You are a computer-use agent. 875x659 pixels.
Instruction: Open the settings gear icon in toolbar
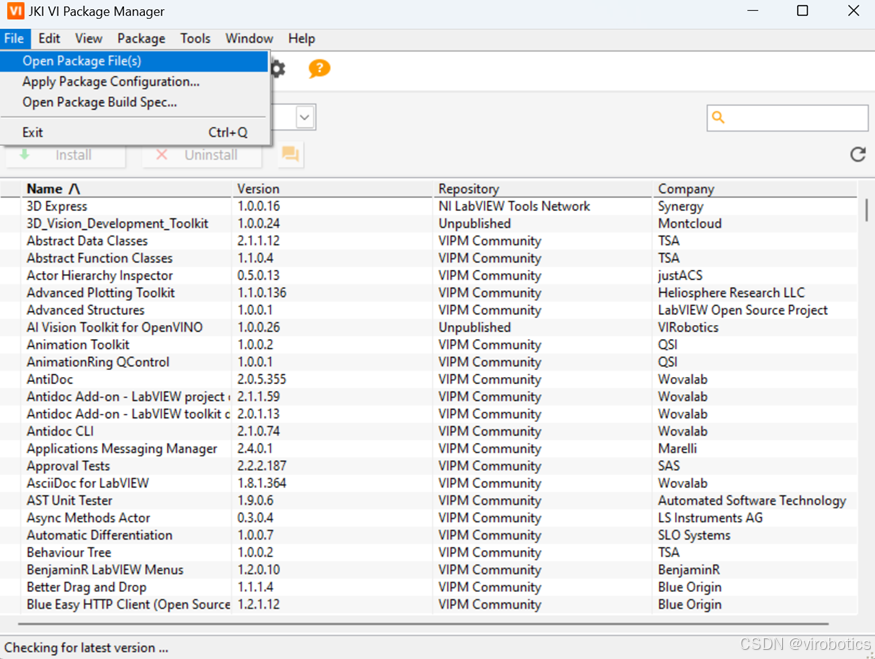(278, 69)
